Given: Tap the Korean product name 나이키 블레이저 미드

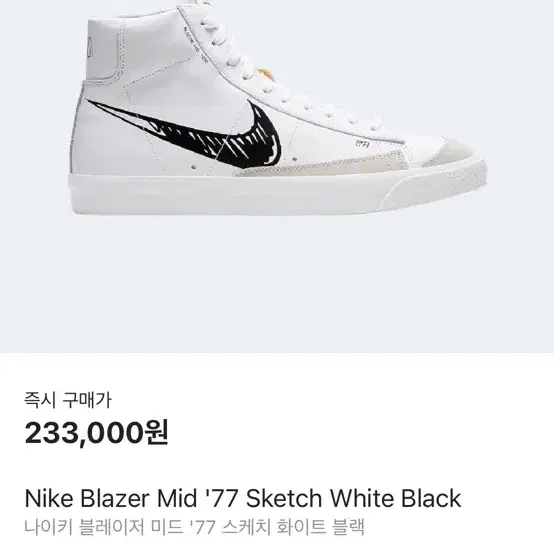Looking at the screenshot, I should 104,527.
